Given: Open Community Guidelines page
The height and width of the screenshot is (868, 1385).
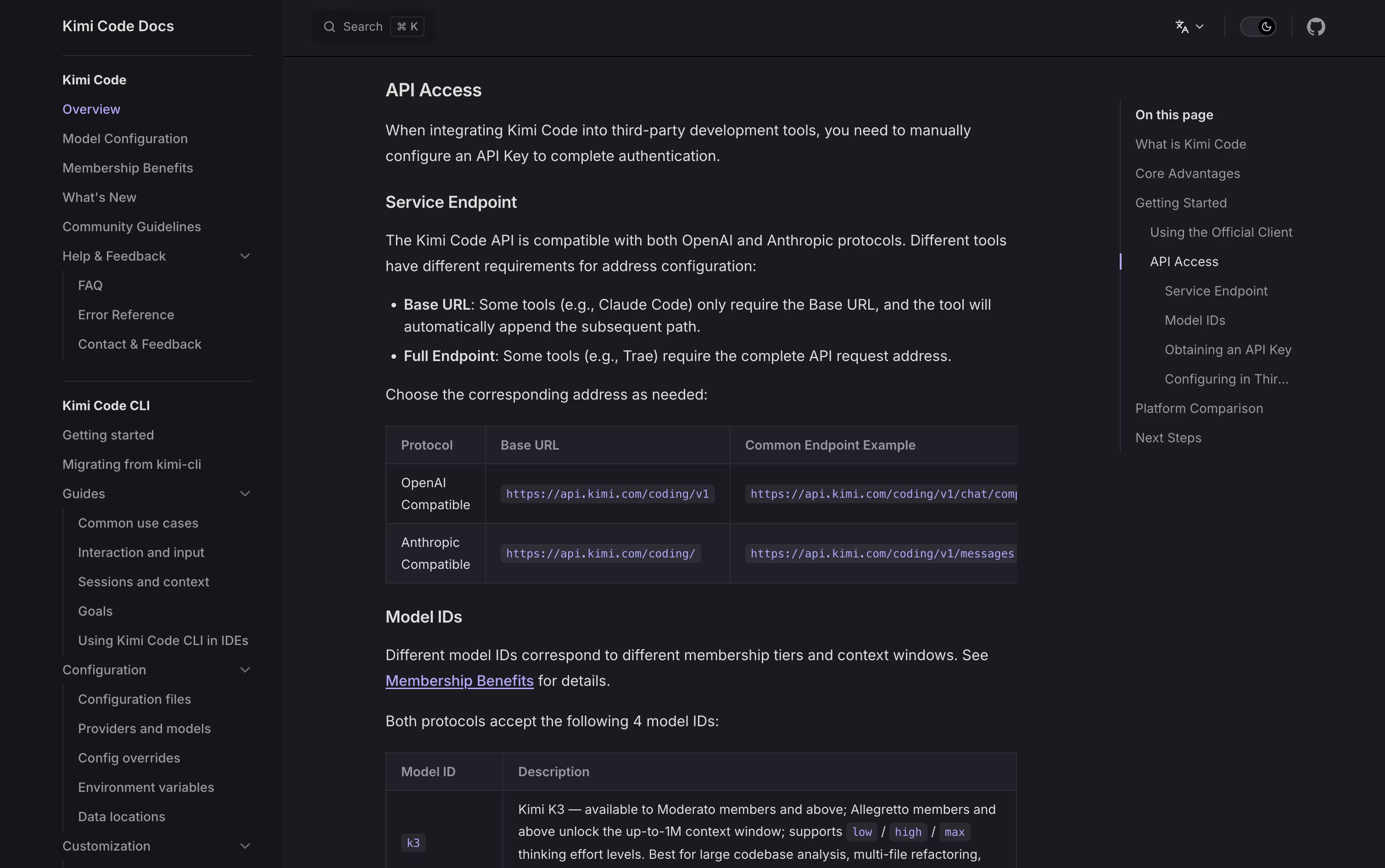Looking at the screenshot, I should (132, 227).
